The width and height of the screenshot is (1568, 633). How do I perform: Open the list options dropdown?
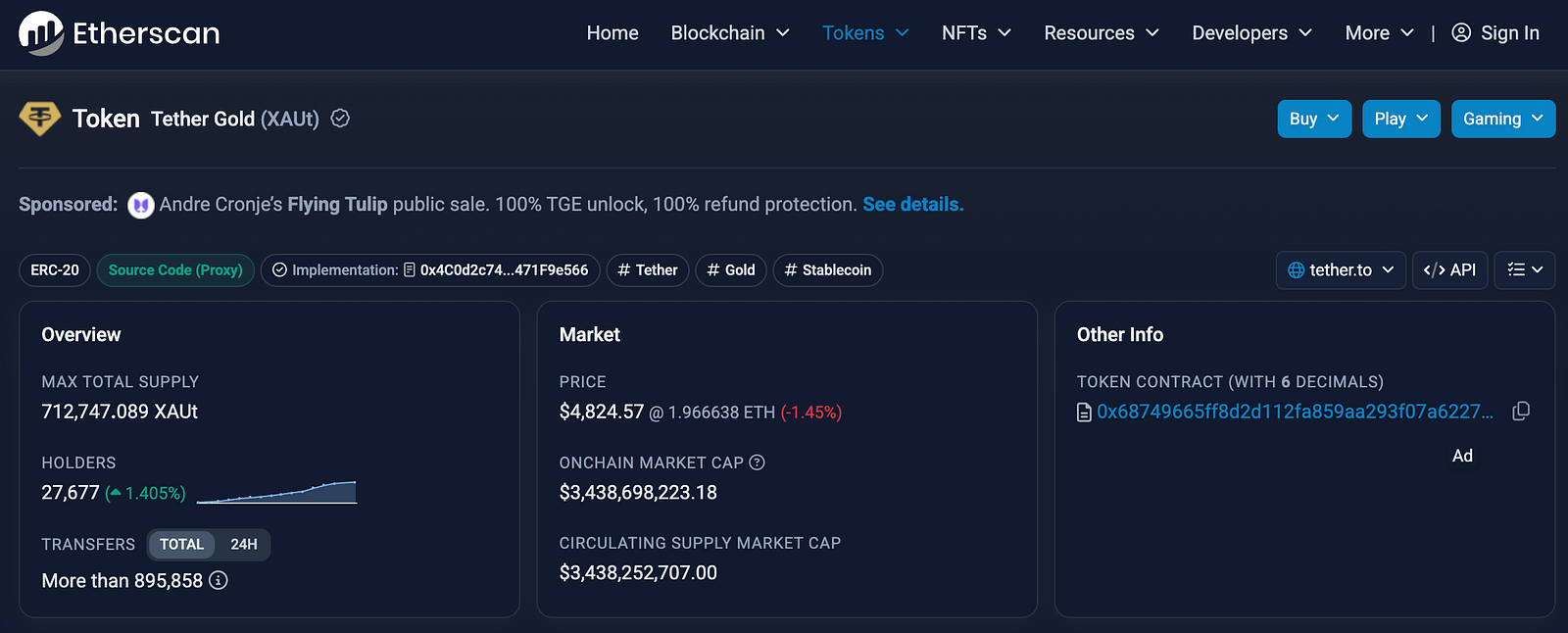1524,269
